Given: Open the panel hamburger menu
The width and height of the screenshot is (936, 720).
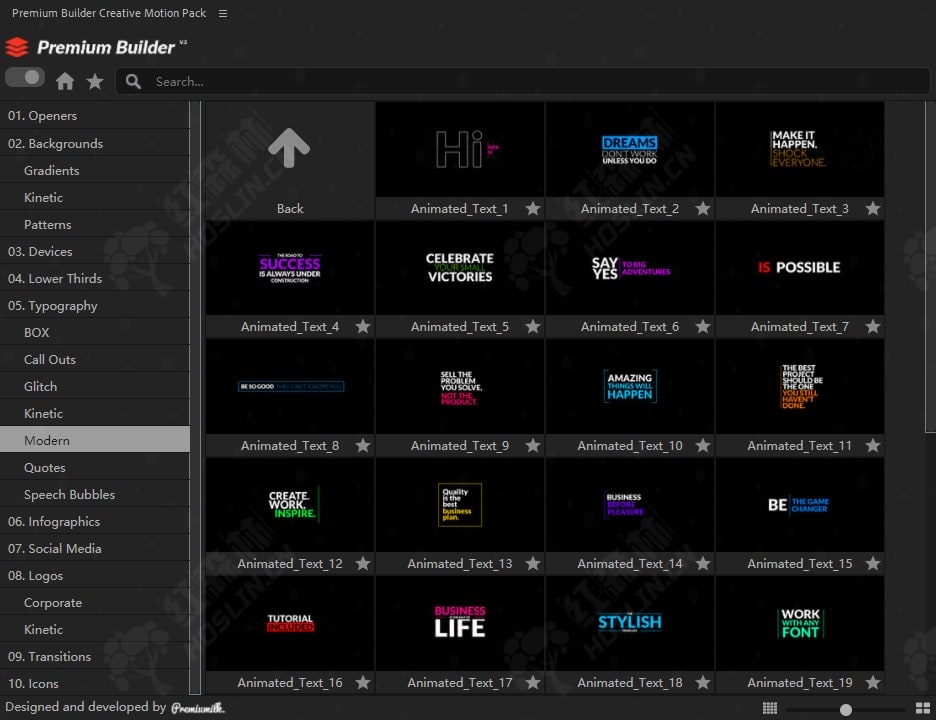Looking at the screenshot, I should (x=223, y=13).
